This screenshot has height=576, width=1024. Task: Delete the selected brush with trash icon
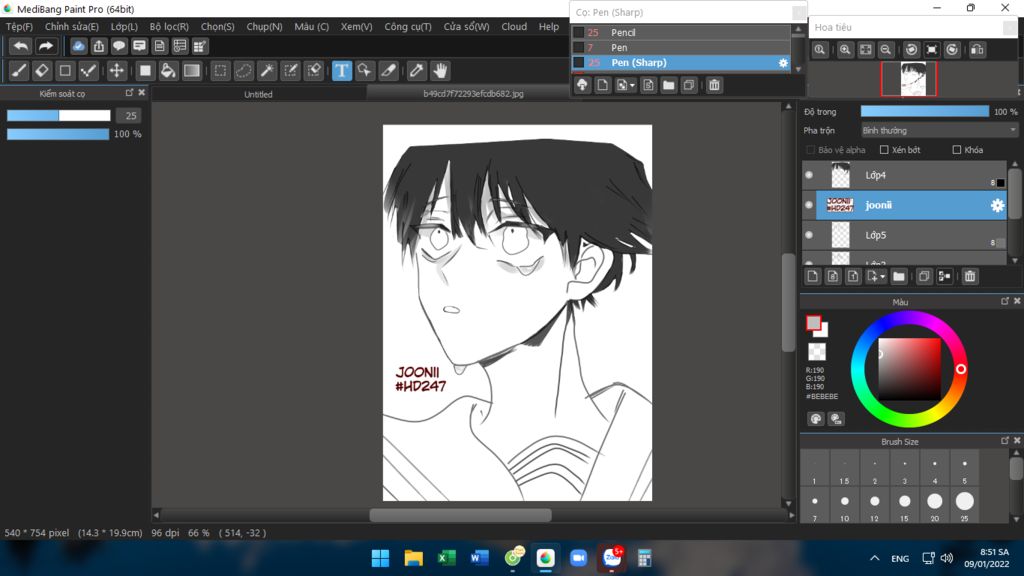[714, 85]
